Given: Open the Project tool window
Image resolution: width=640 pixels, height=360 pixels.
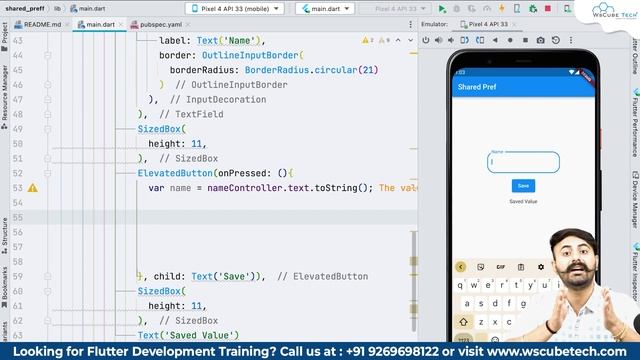Looking at the screenshot, I should [4, 36].
